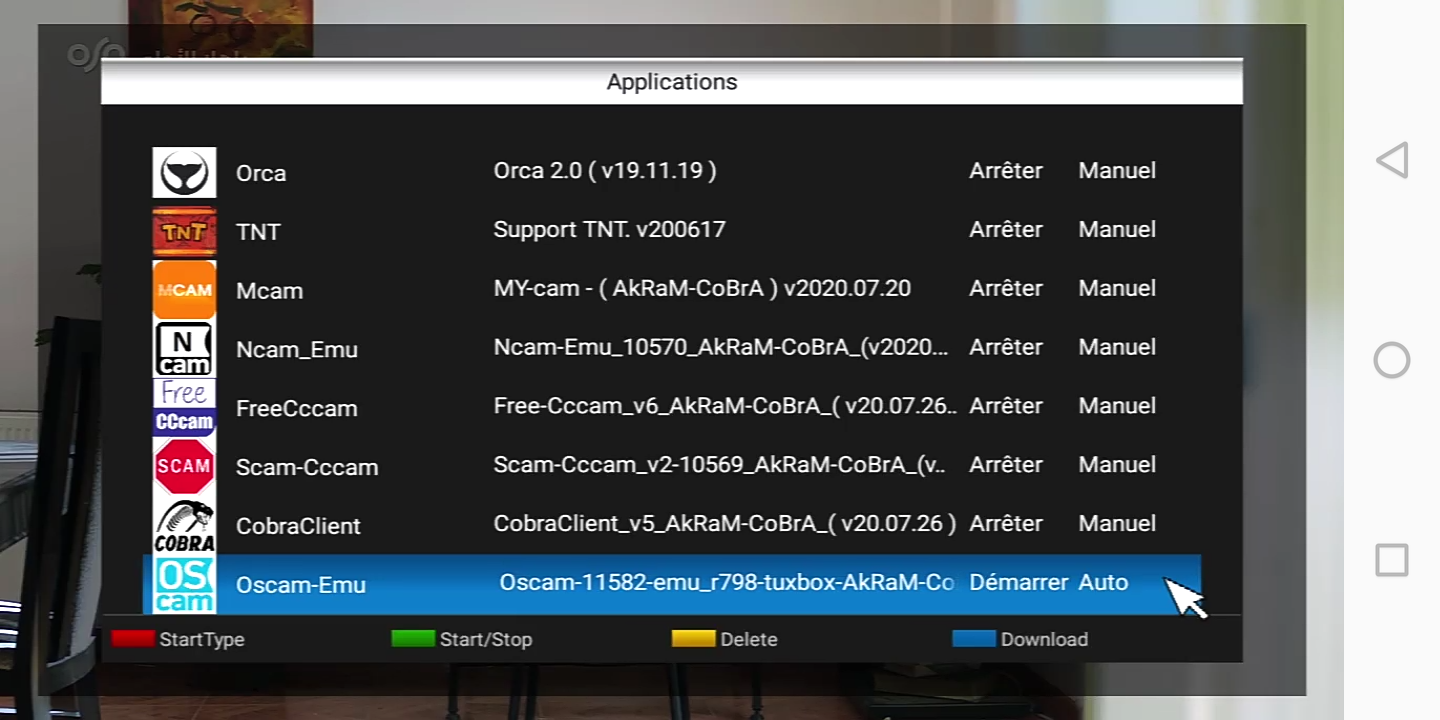Click the MY-cam v2020.07.20 description

[702, 289]
